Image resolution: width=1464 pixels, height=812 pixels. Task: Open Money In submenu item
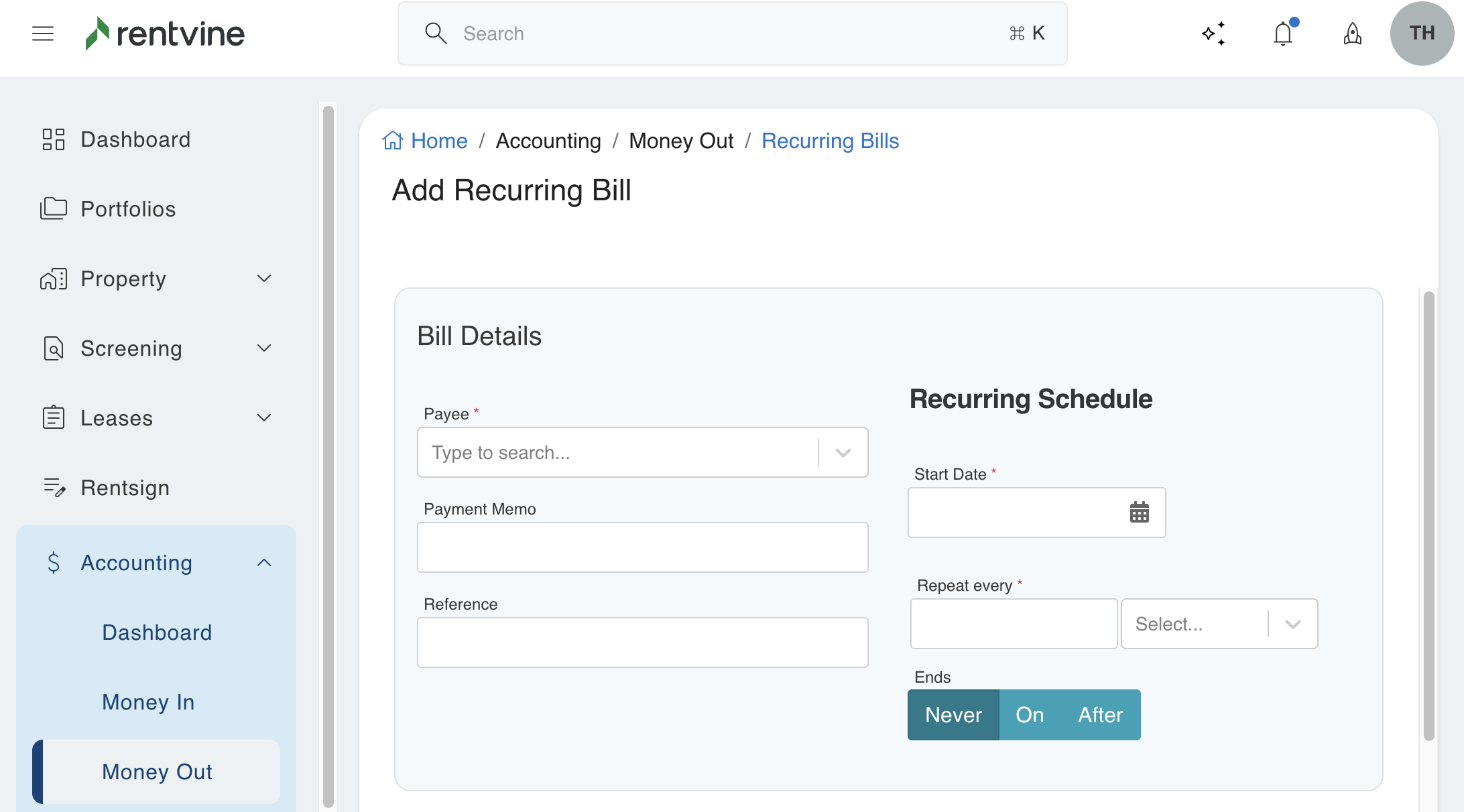(x=148, y=702)
